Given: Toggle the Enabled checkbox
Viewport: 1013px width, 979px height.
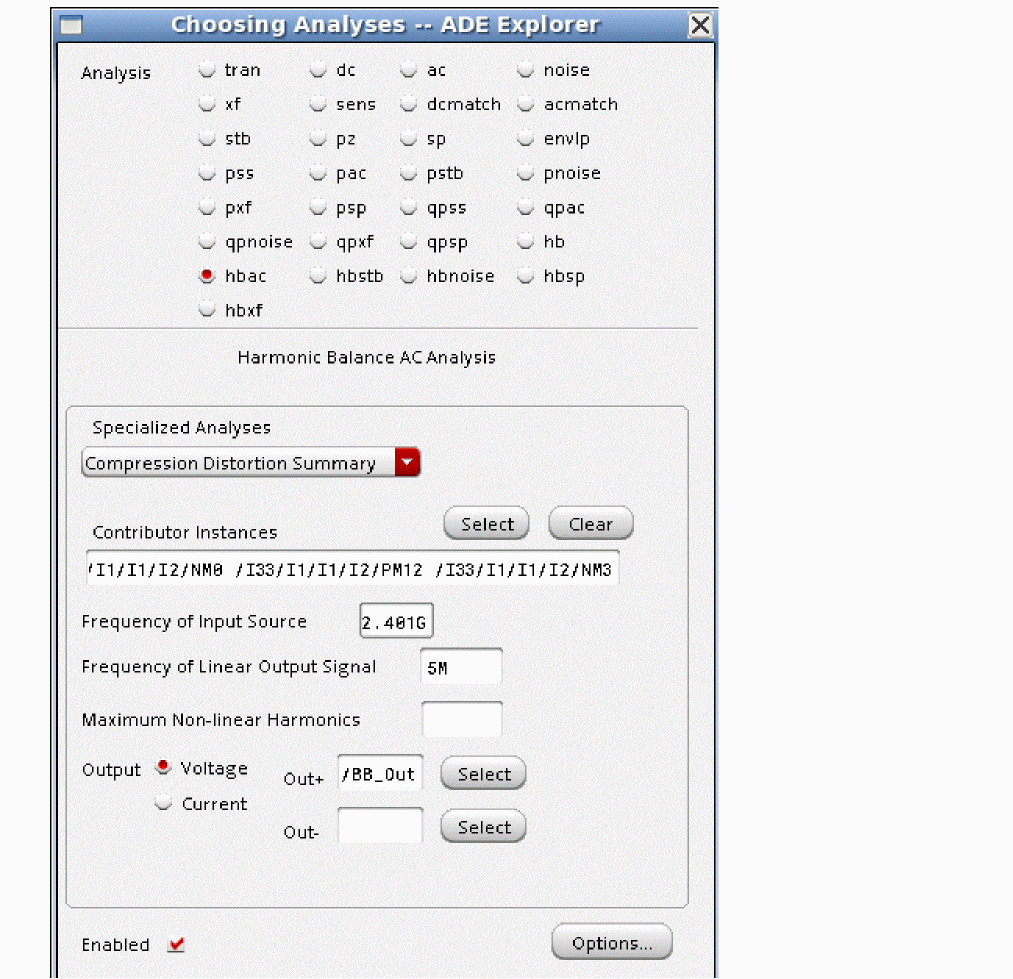Looking at the screenshot, I should (177, 944).
